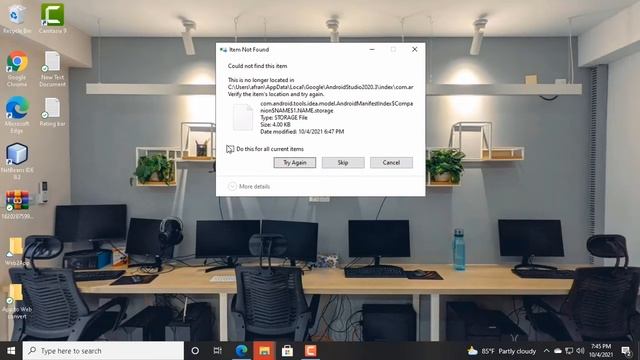
Task: Select the Web2App folder on the desktop
Action: tap(17, 251)
